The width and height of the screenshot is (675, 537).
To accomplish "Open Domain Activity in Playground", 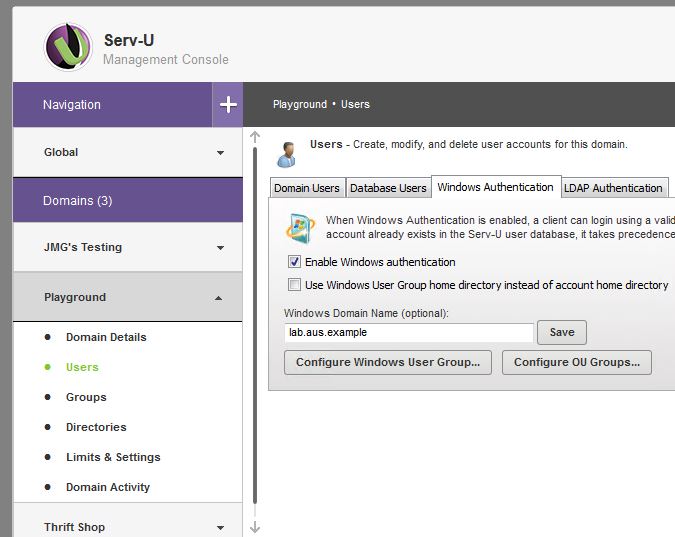I will click(108, 487).
